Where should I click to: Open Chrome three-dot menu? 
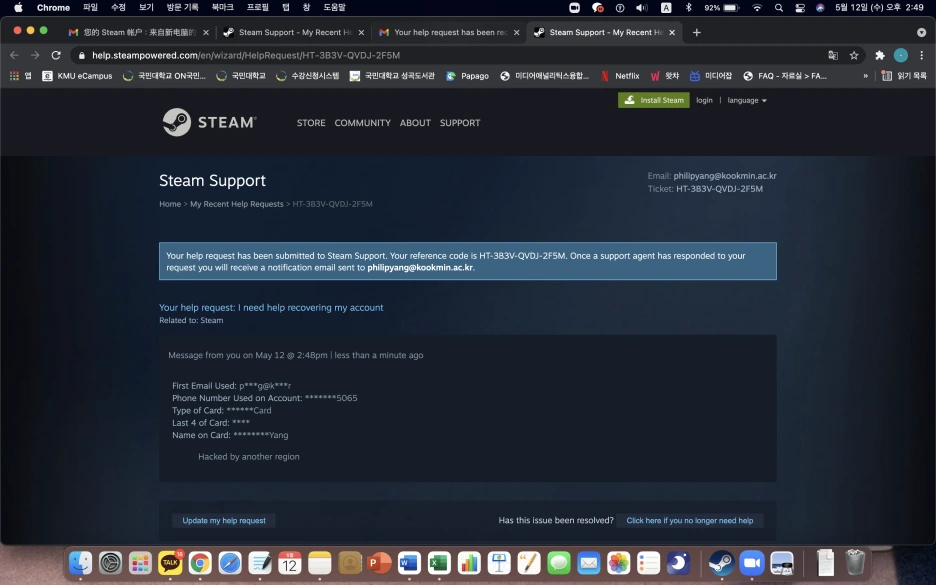point(921,55)
